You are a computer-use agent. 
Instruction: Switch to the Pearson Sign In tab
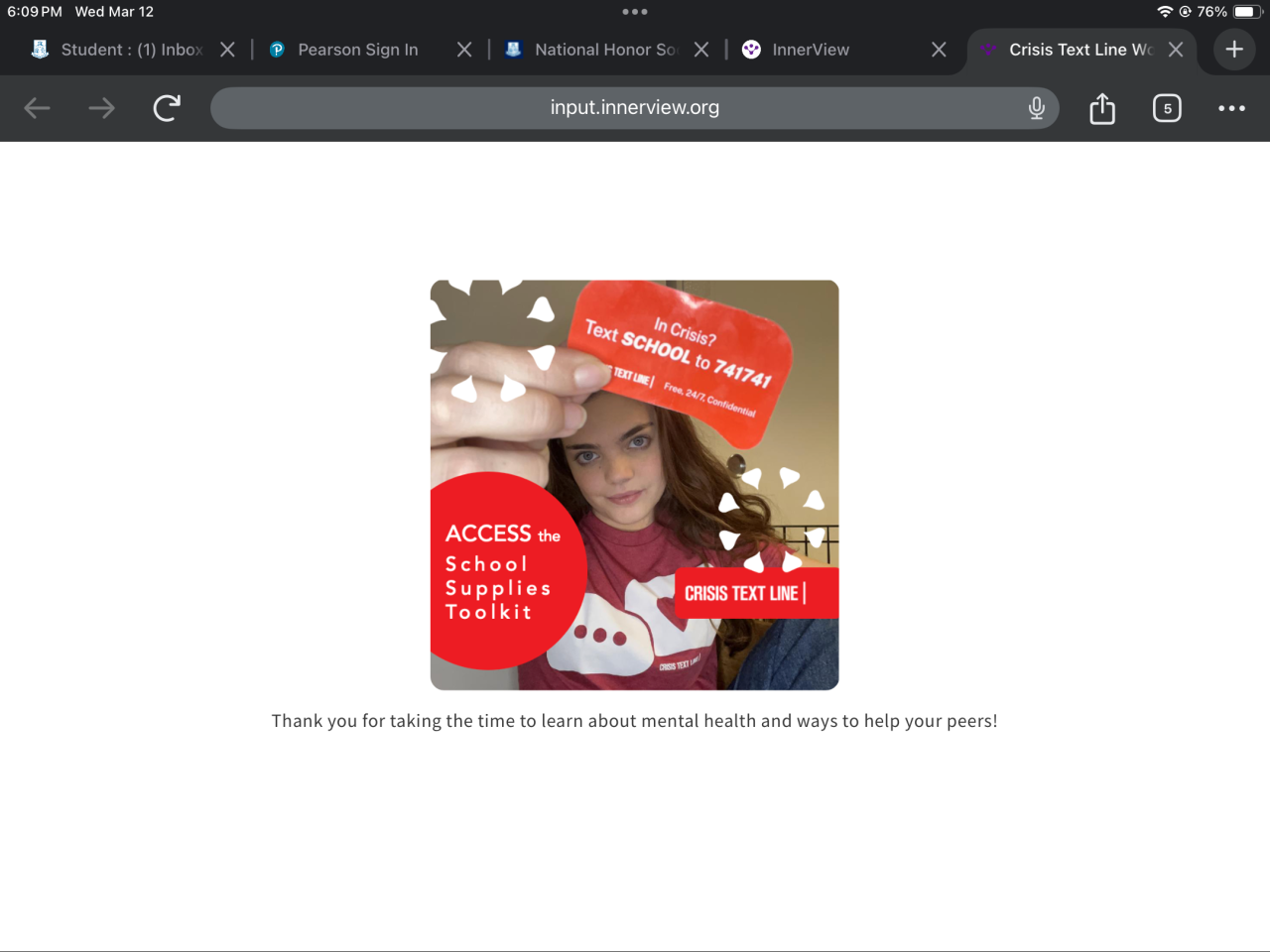358,50
